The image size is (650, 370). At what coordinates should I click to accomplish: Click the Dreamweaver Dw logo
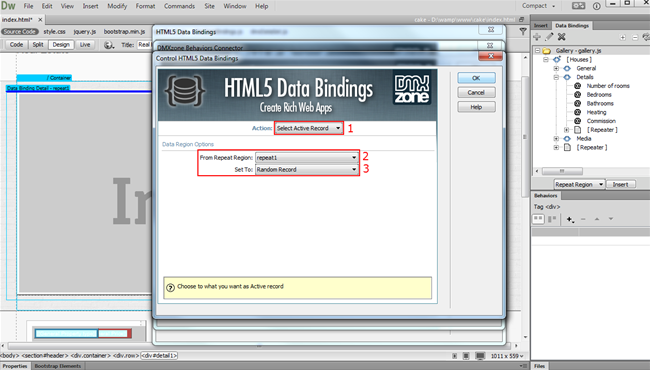pos(8,6)
